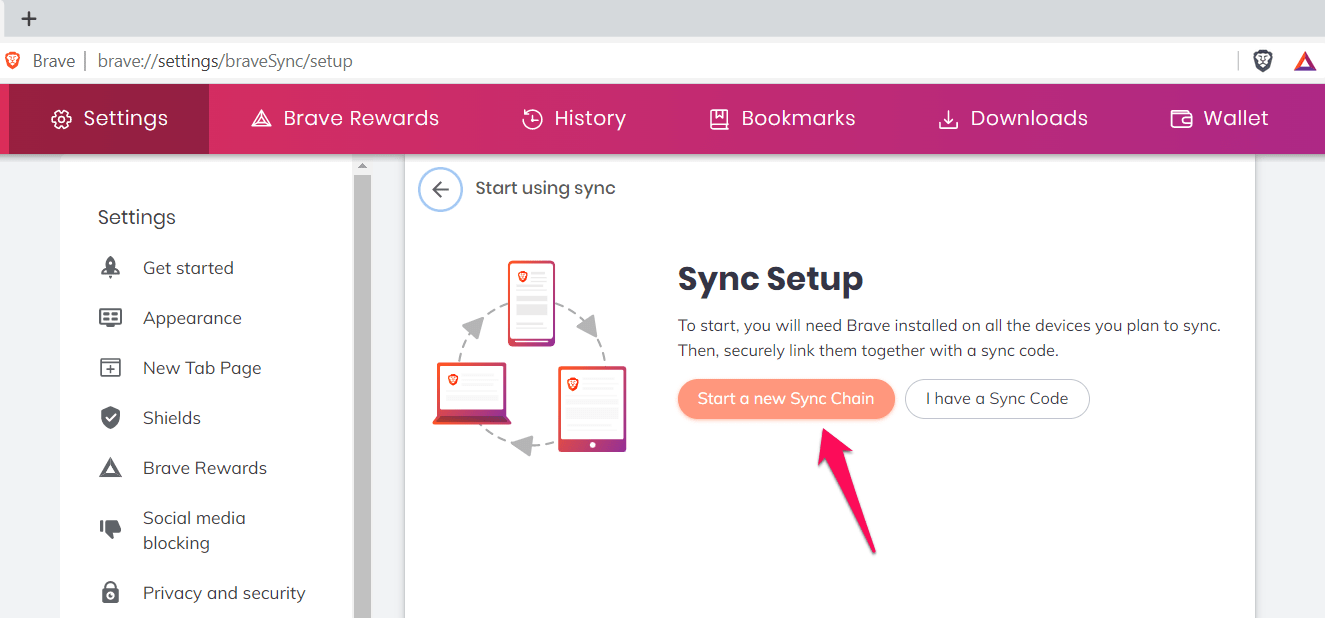The width and height of the screenshot is (1325, 618).
Task: Go to the Downloads tab
Action: [x=1012, y=118]
